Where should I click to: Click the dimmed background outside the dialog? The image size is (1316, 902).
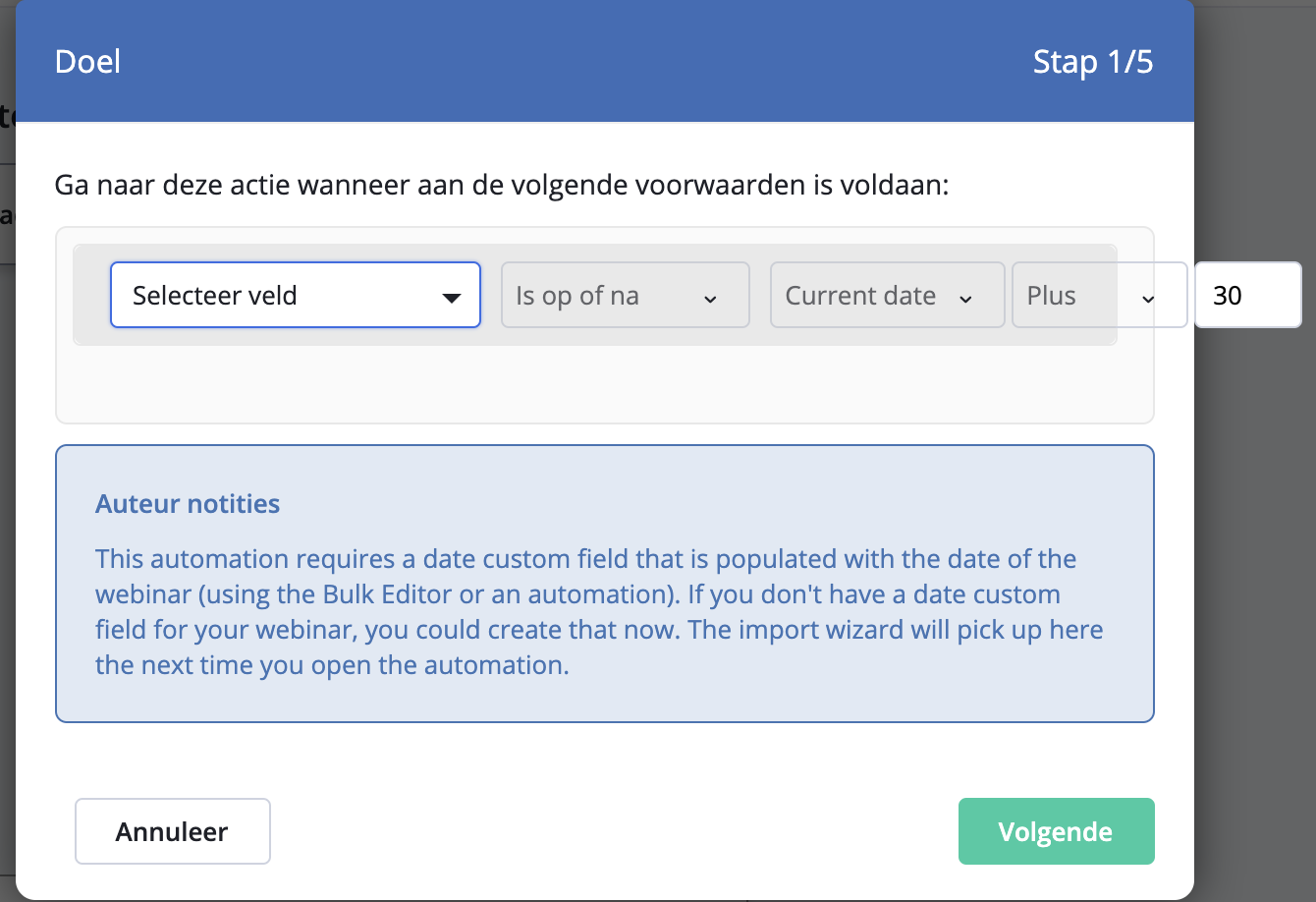pos(1255,590)
